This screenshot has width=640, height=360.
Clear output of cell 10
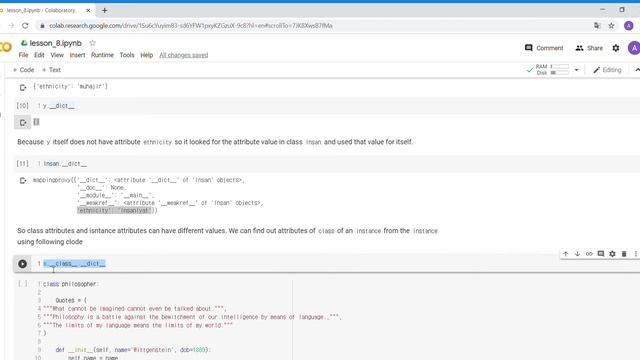(x=23, y=122)
